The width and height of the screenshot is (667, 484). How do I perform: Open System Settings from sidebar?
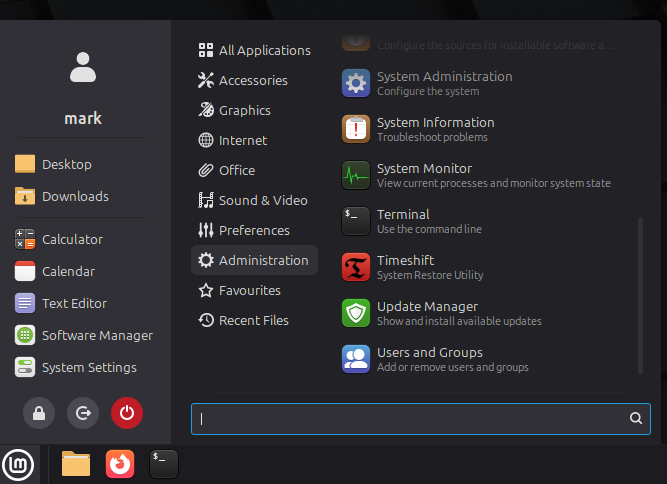point(76,367)
